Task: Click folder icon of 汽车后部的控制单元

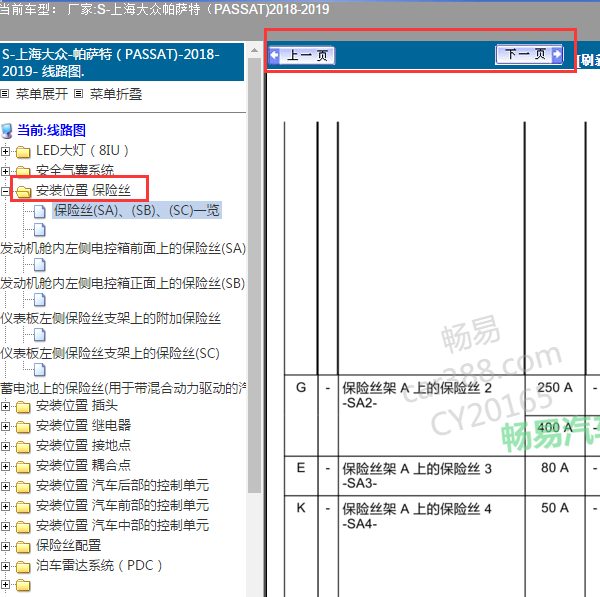Action: point(23,487)
